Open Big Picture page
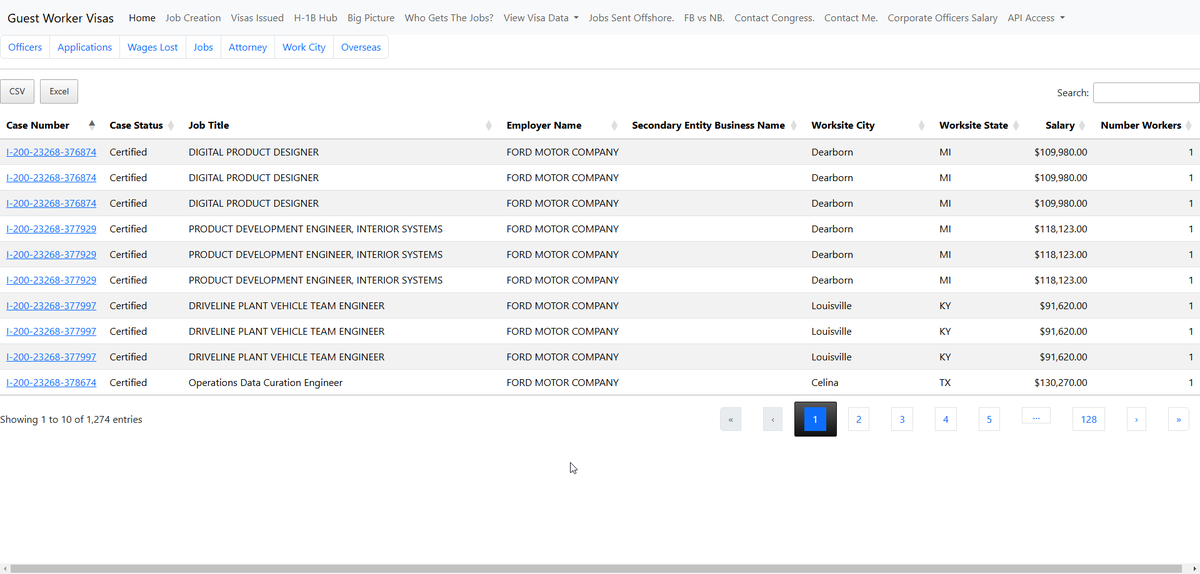 click(x=371, y=18)
